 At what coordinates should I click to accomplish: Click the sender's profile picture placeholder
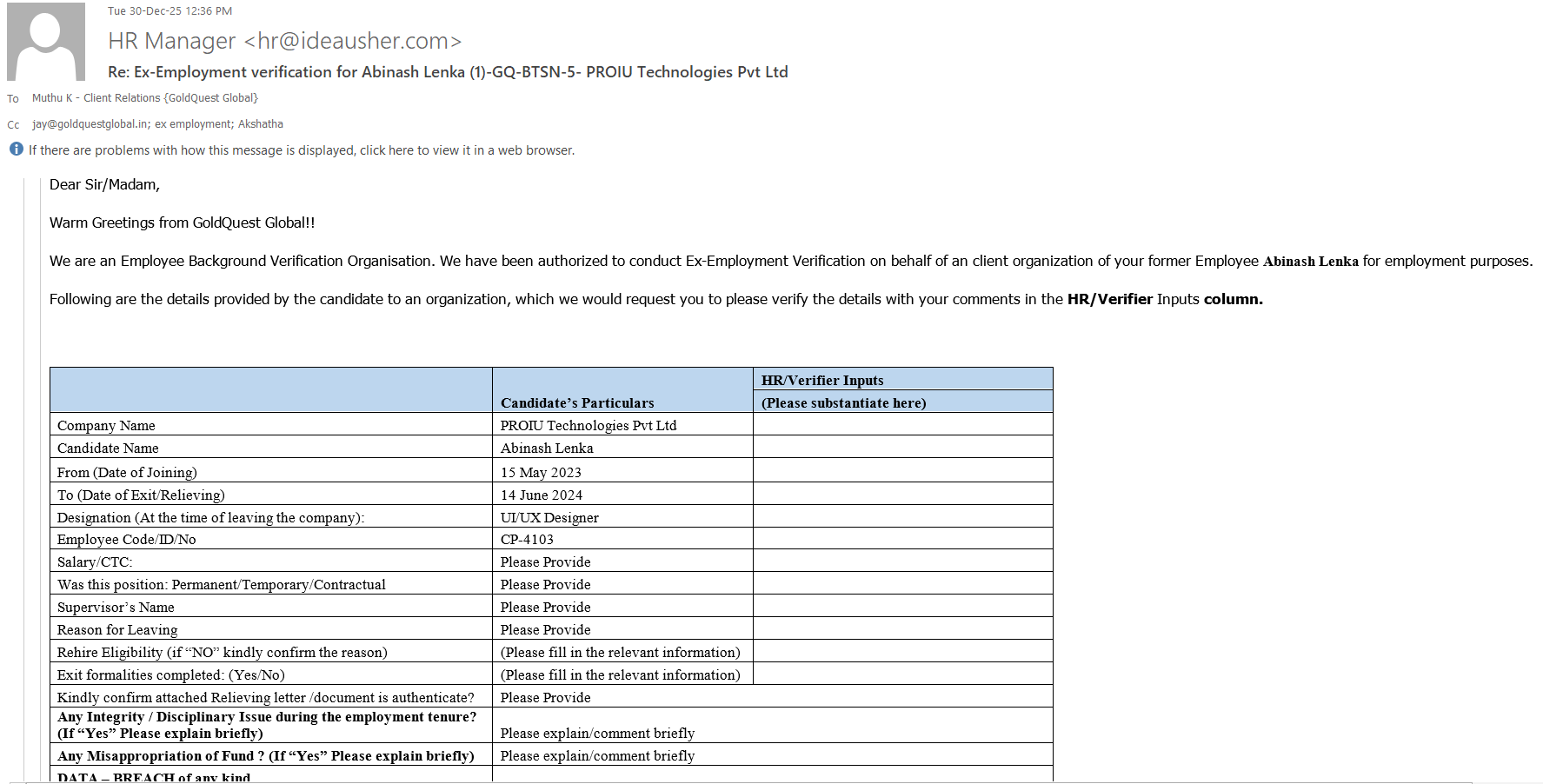[x=46, y=42]
